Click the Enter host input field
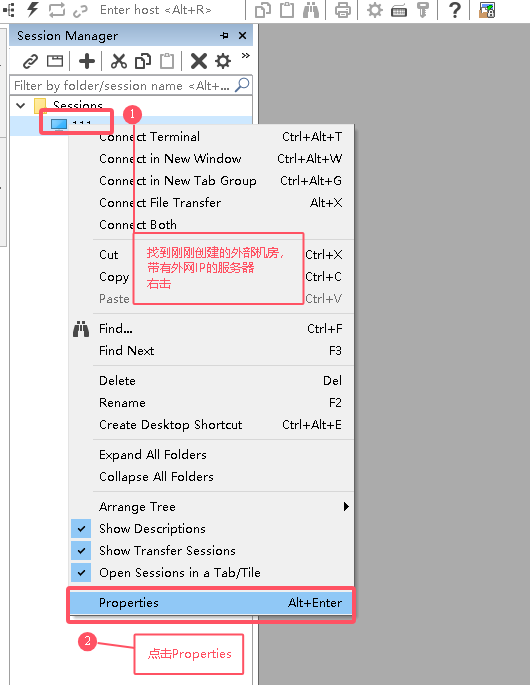 (170, 10)
